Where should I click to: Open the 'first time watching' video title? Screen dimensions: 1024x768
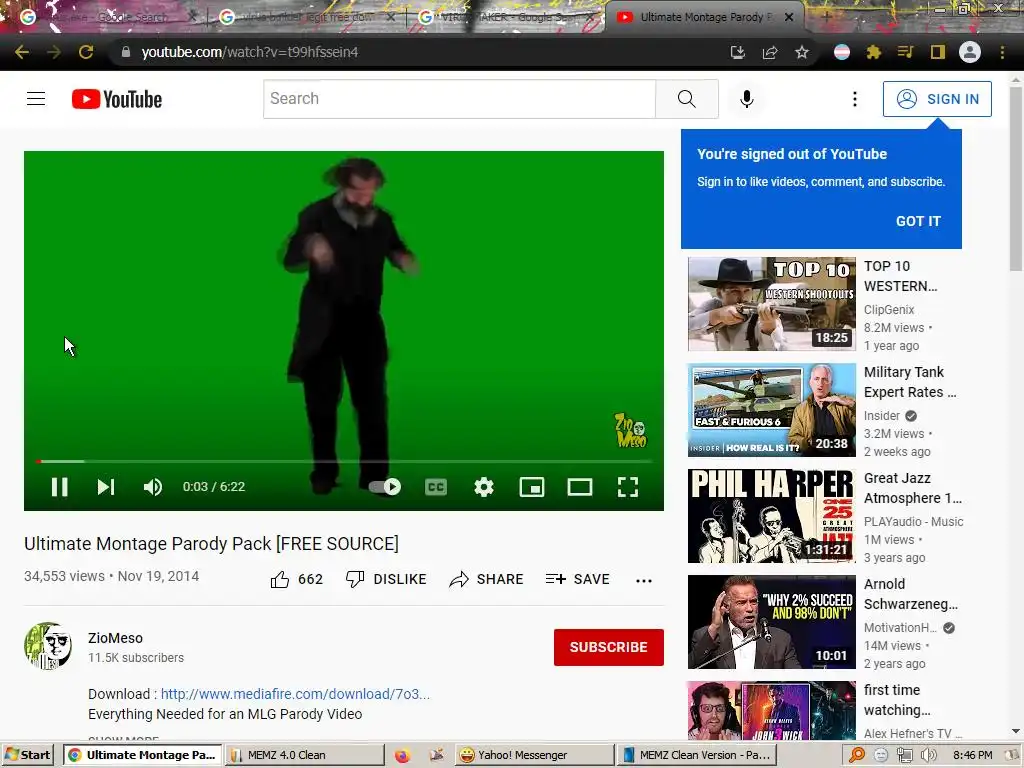896,700
